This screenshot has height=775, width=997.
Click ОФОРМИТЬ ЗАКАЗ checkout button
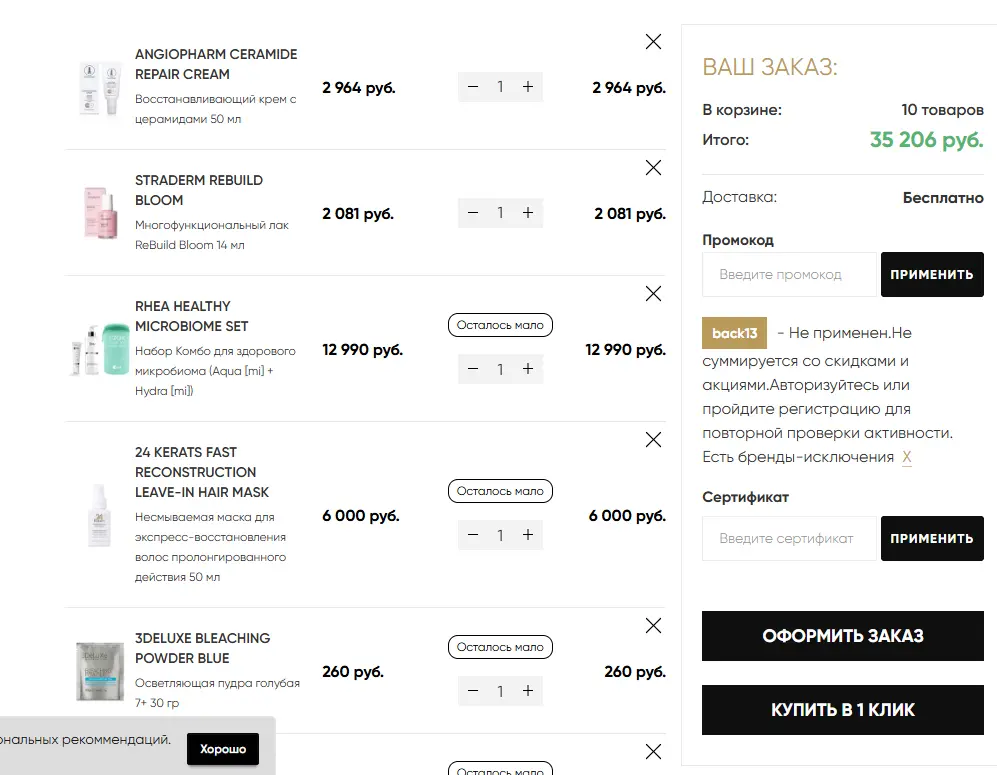point(842,636)
